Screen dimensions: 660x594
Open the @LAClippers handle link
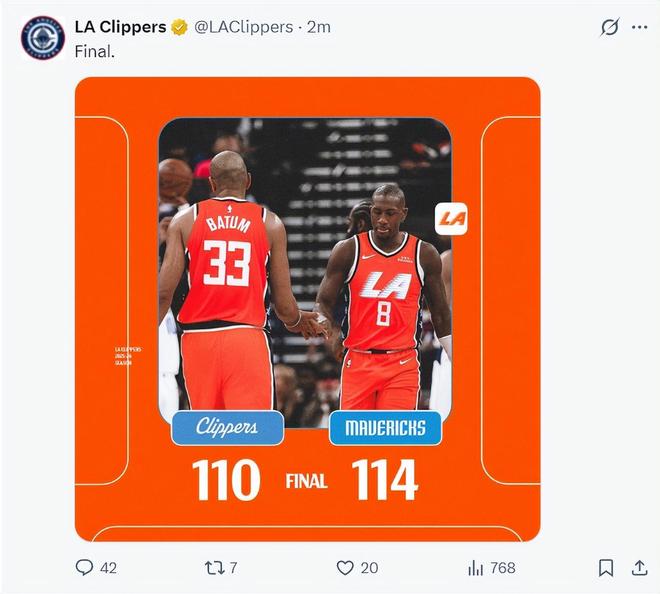click(x=244, y=27)
